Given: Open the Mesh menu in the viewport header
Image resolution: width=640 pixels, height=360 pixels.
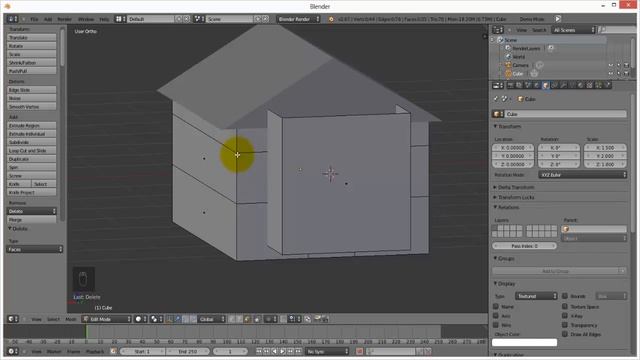Looking at the screenshot, I should pos(71,319).
